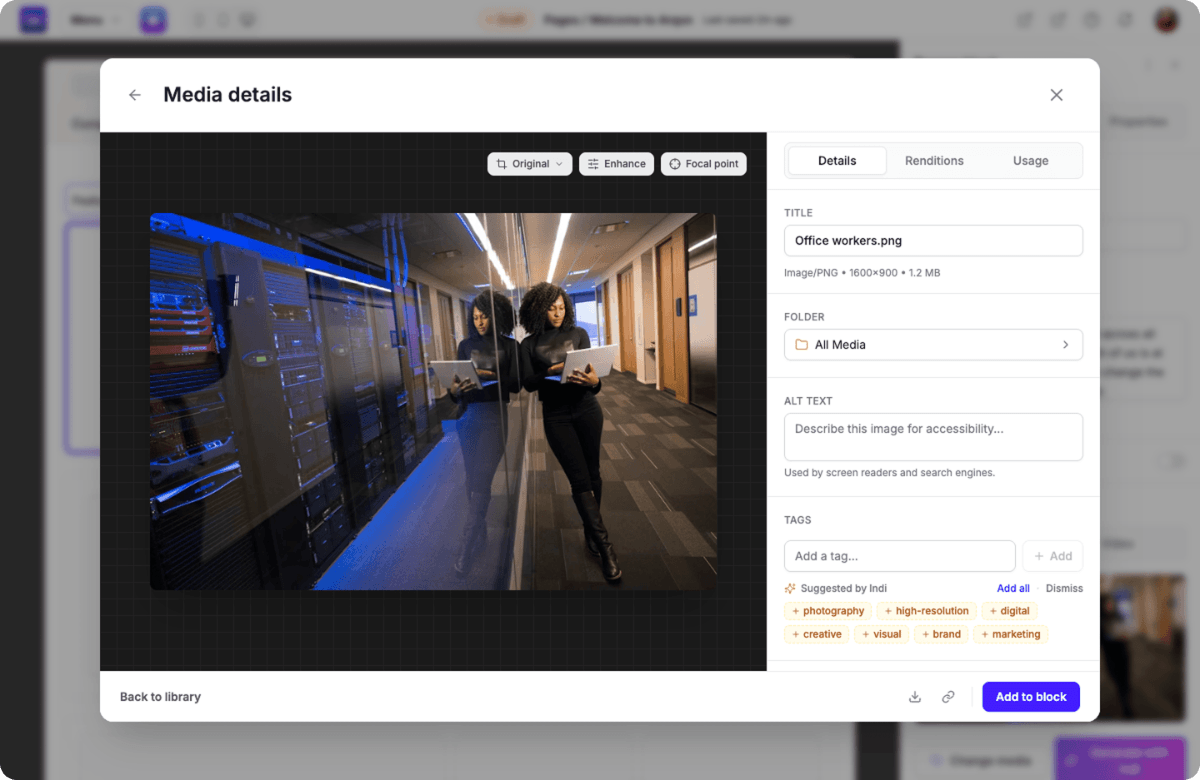The width and height of the screenshot is (1200, 780).
Task: Add the suggested 'creative' tag
Action: coord(816,634)
